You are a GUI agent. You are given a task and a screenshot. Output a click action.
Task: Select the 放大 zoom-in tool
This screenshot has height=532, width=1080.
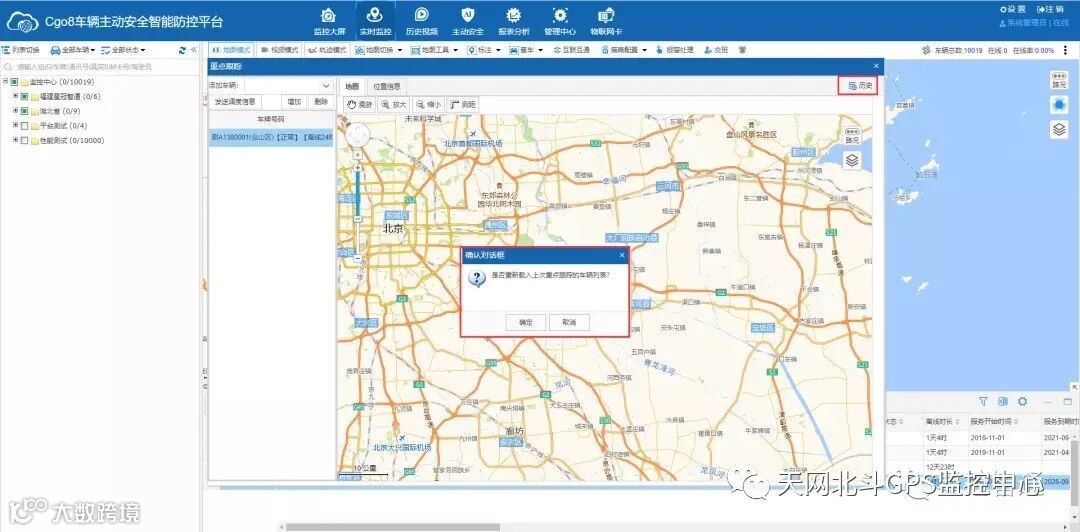[393, 105]
